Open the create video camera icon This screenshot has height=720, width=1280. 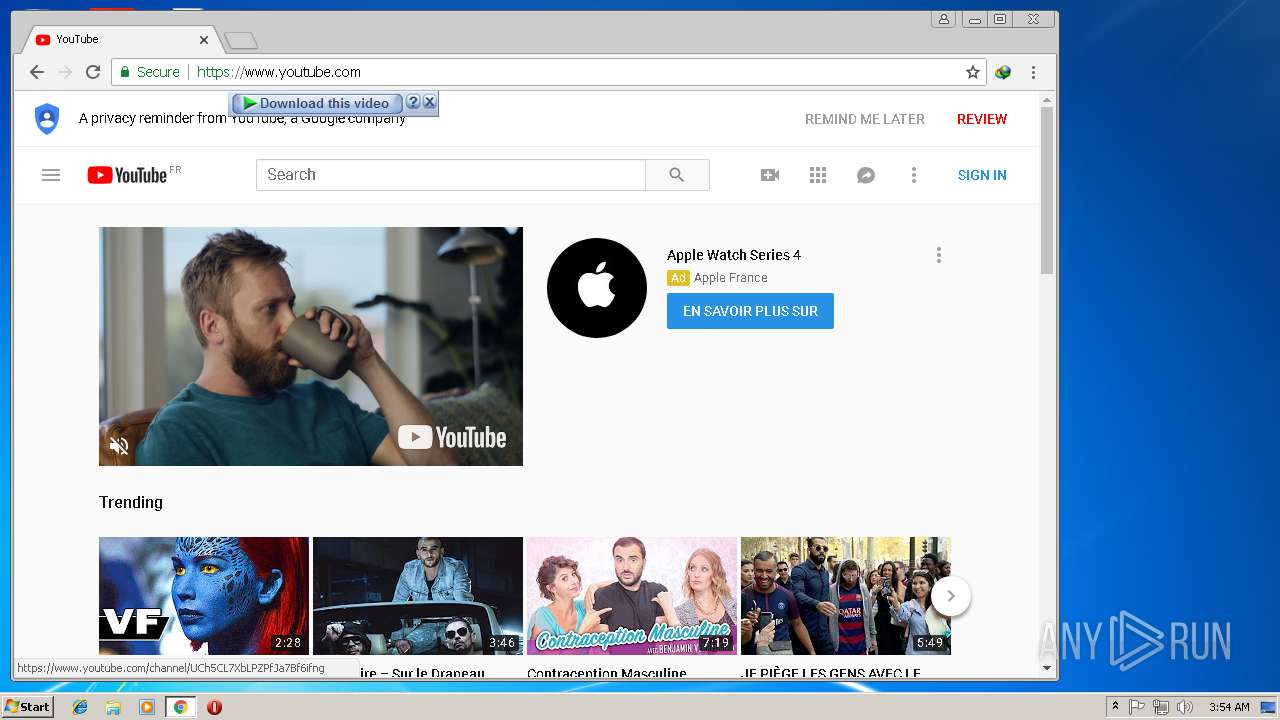click(770, 175)
